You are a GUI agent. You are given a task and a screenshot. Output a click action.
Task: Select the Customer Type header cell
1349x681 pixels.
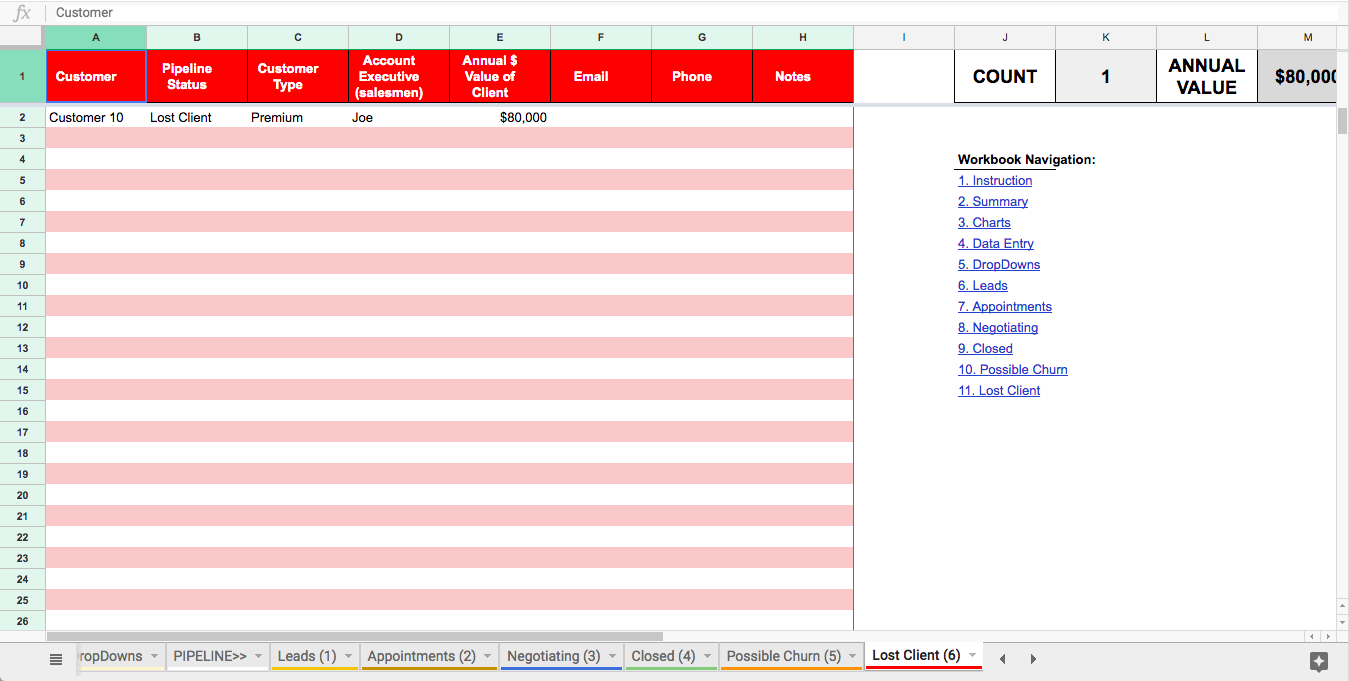(298, 76)
